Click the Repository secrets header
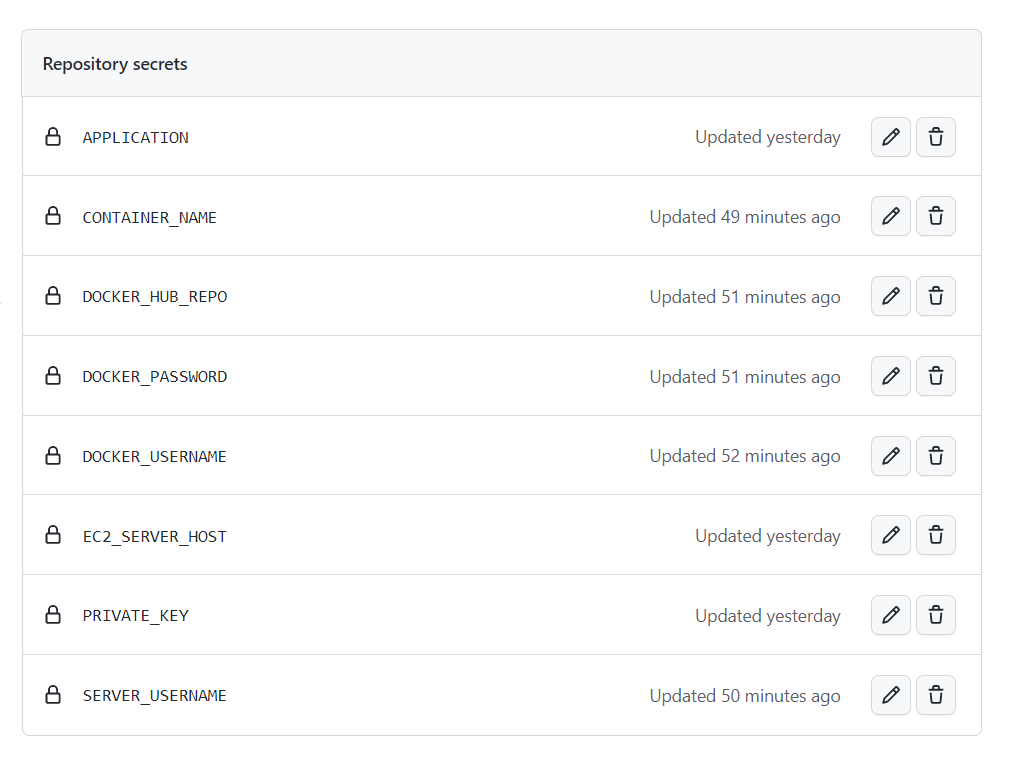Viewport: 1013px width, 767px height. point(114,63)
